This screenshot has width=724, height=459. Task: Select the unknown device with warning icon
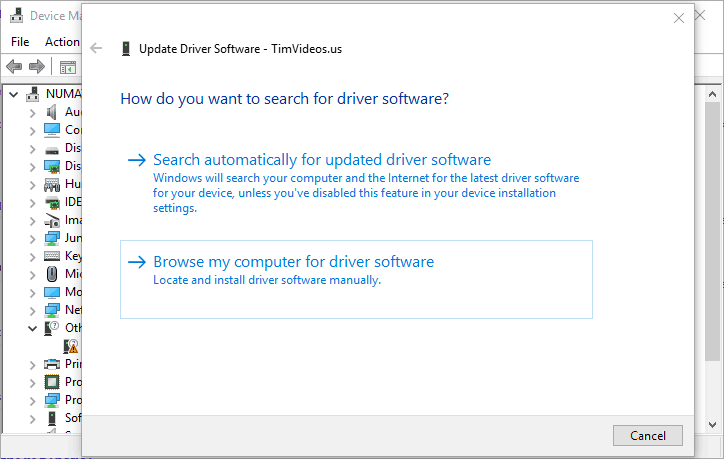tap(71, 346)
